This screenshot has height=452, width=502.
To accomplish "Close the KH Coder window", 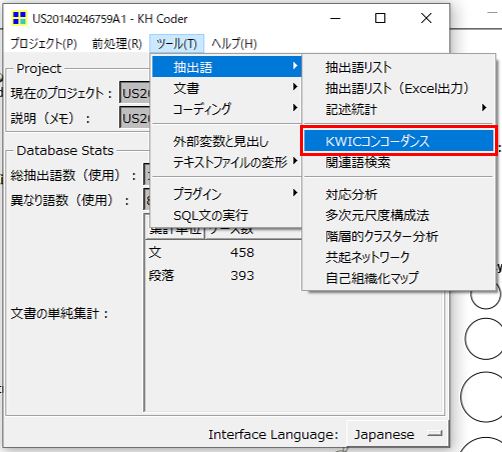I will (x=426, y=18).
